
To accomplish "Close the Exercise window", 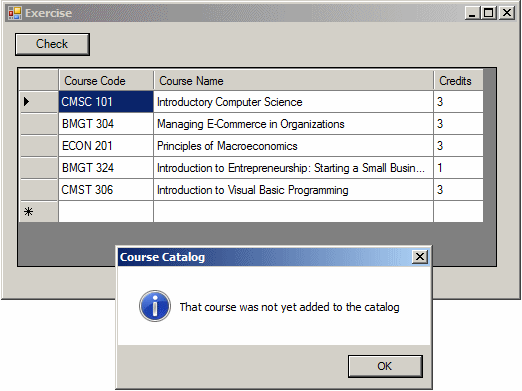I will pyautogui.click(x=507, y=13).
